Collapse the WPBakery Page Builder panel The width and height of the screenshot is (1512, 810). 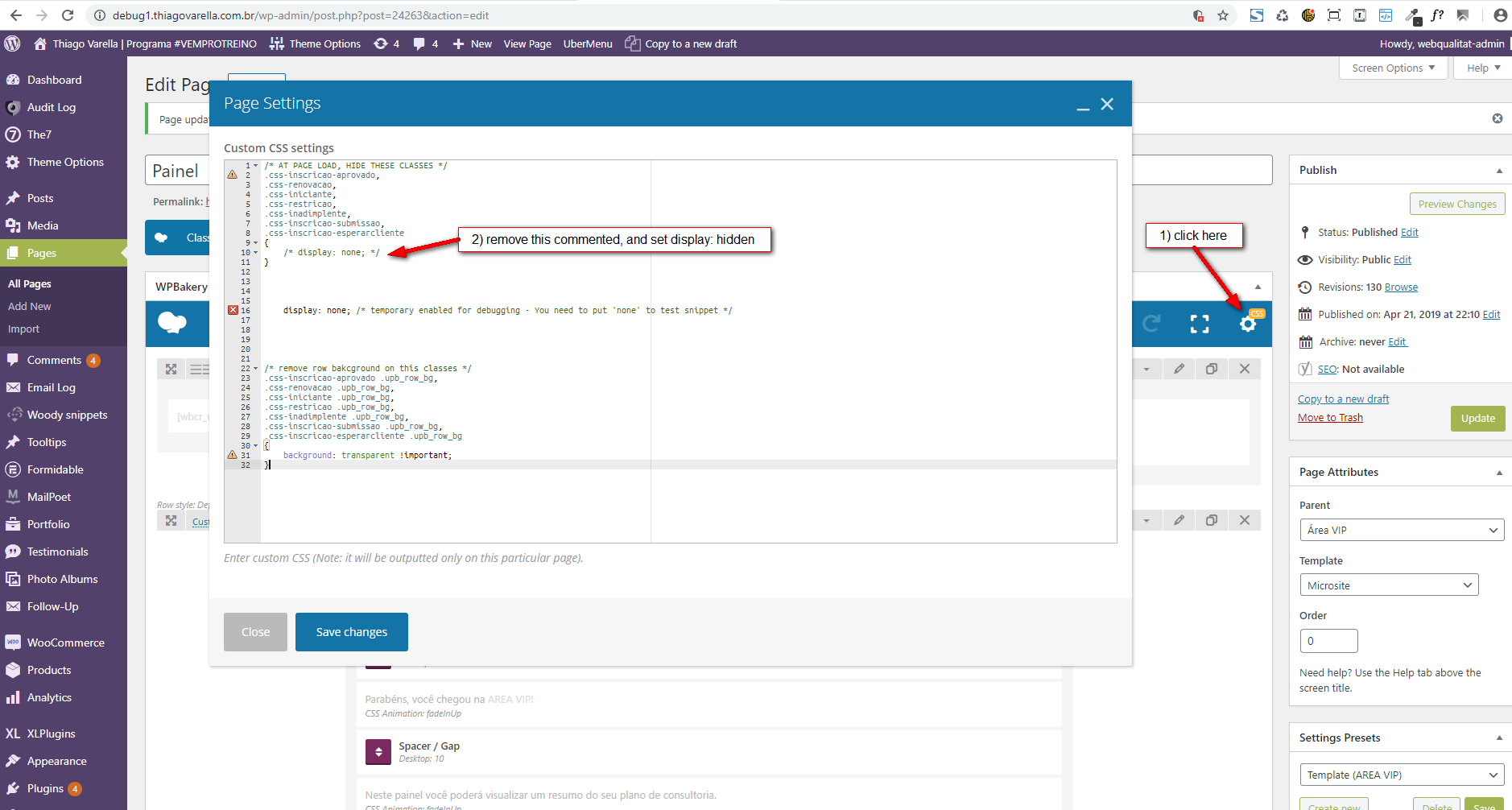(1258, 287)
